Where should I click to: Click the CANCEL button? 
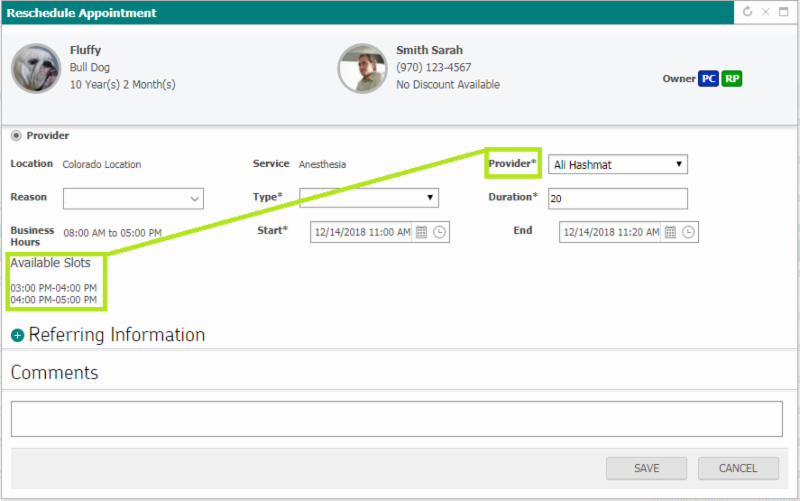[x=738, y=468]
